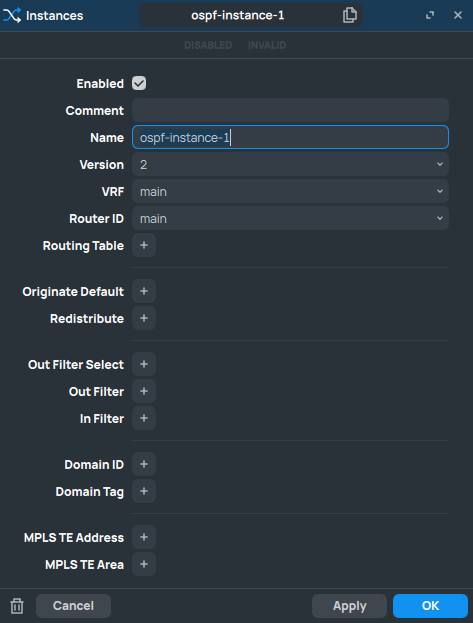Open the Version dropdown
The image size is (473, 623).
pyautogui.click(x=291, y=164)
